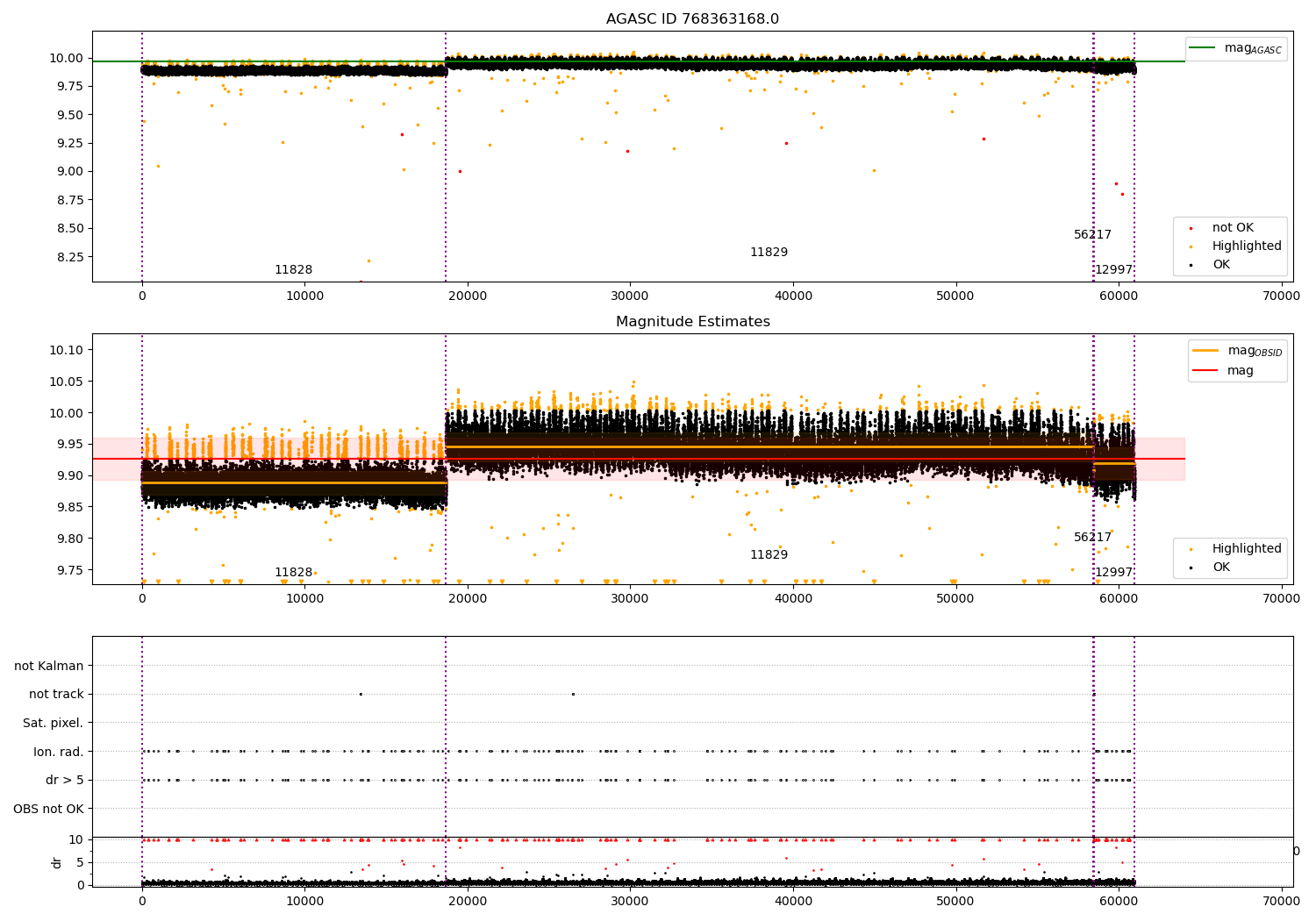
Task: Click the 56217 obsid label in Magnitude Estimates plot
Action: click(x=1092, y=538)
